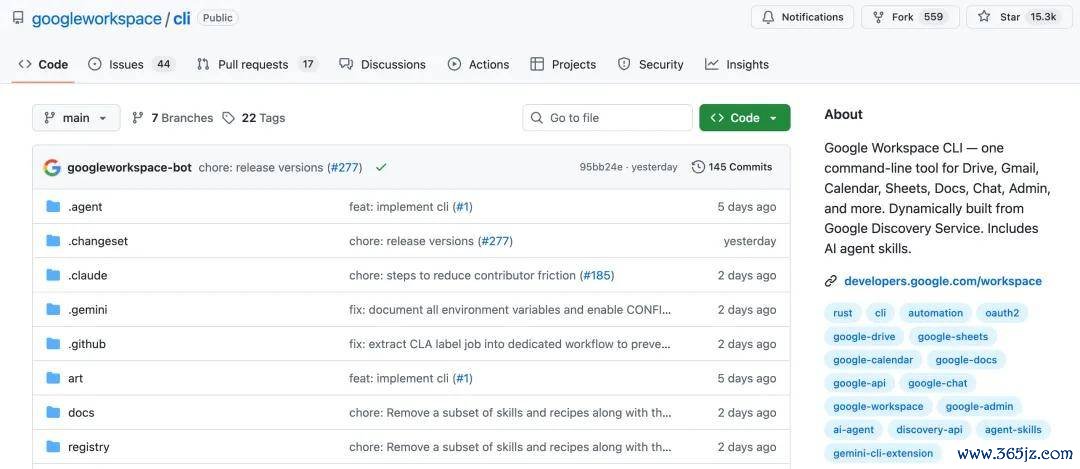Select the agent-skills topic tag
The width and height of the screenshot is (1080, 469).
(x=1013, y=430)
